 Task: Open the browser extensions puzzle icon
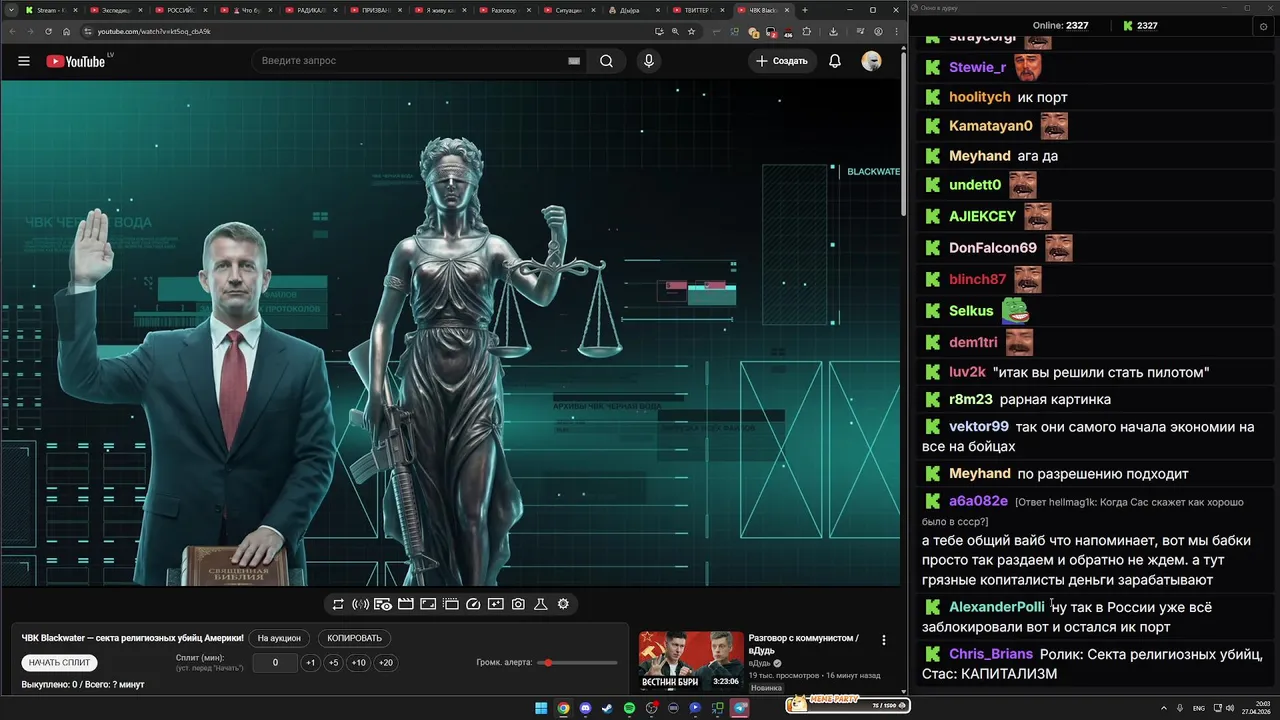click(x=807, y=31)
